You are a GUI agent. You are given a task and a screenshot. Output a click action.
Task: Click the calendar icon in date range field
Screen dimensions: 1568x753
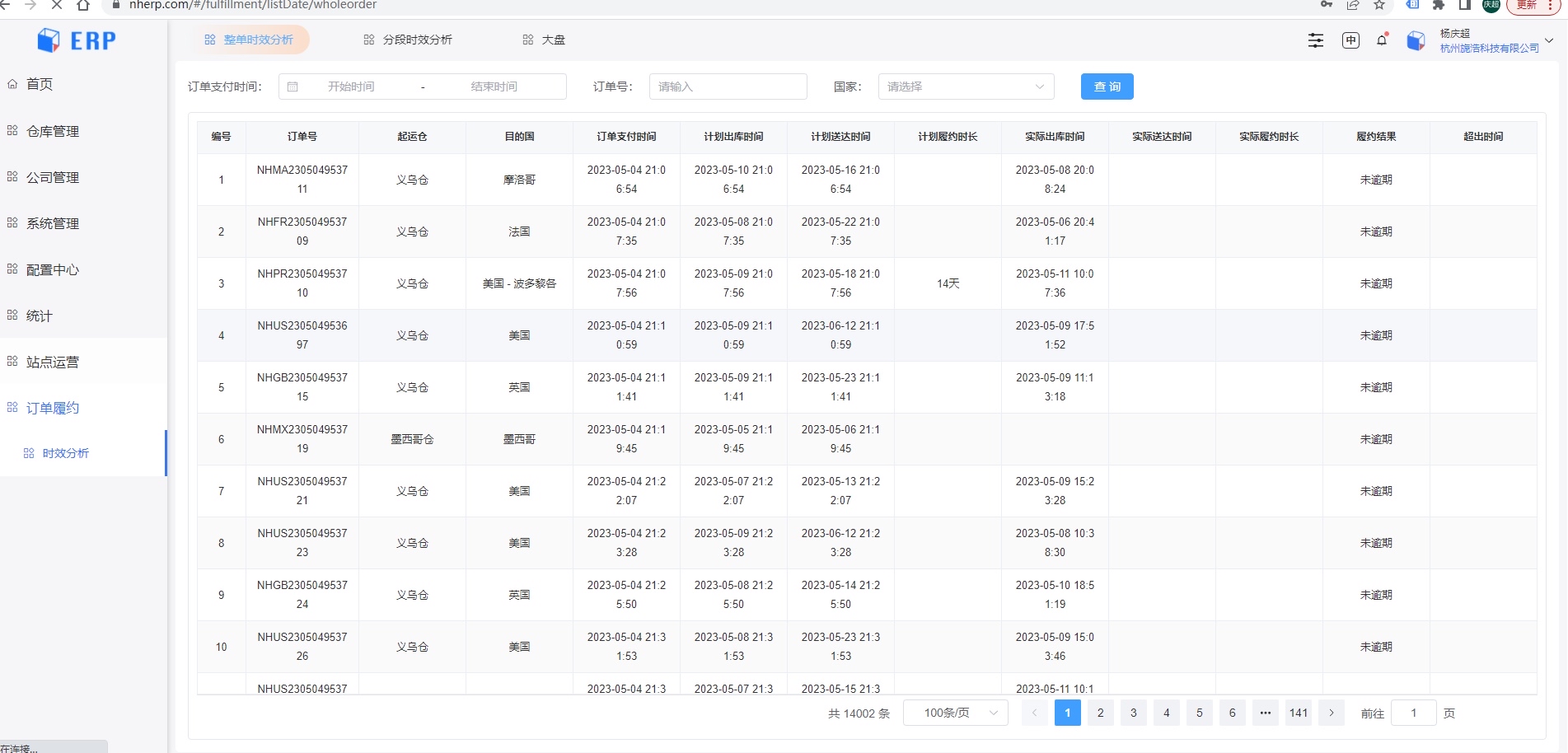click(x=293, y=87)
